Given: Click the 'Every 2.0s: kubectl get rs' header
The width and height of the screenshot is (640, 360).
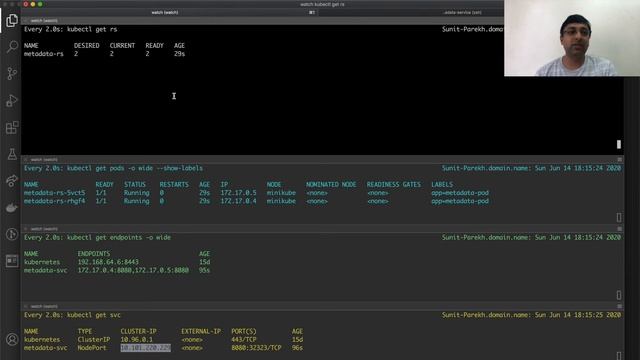Looking at the screenshot, I should coord(71,29).
